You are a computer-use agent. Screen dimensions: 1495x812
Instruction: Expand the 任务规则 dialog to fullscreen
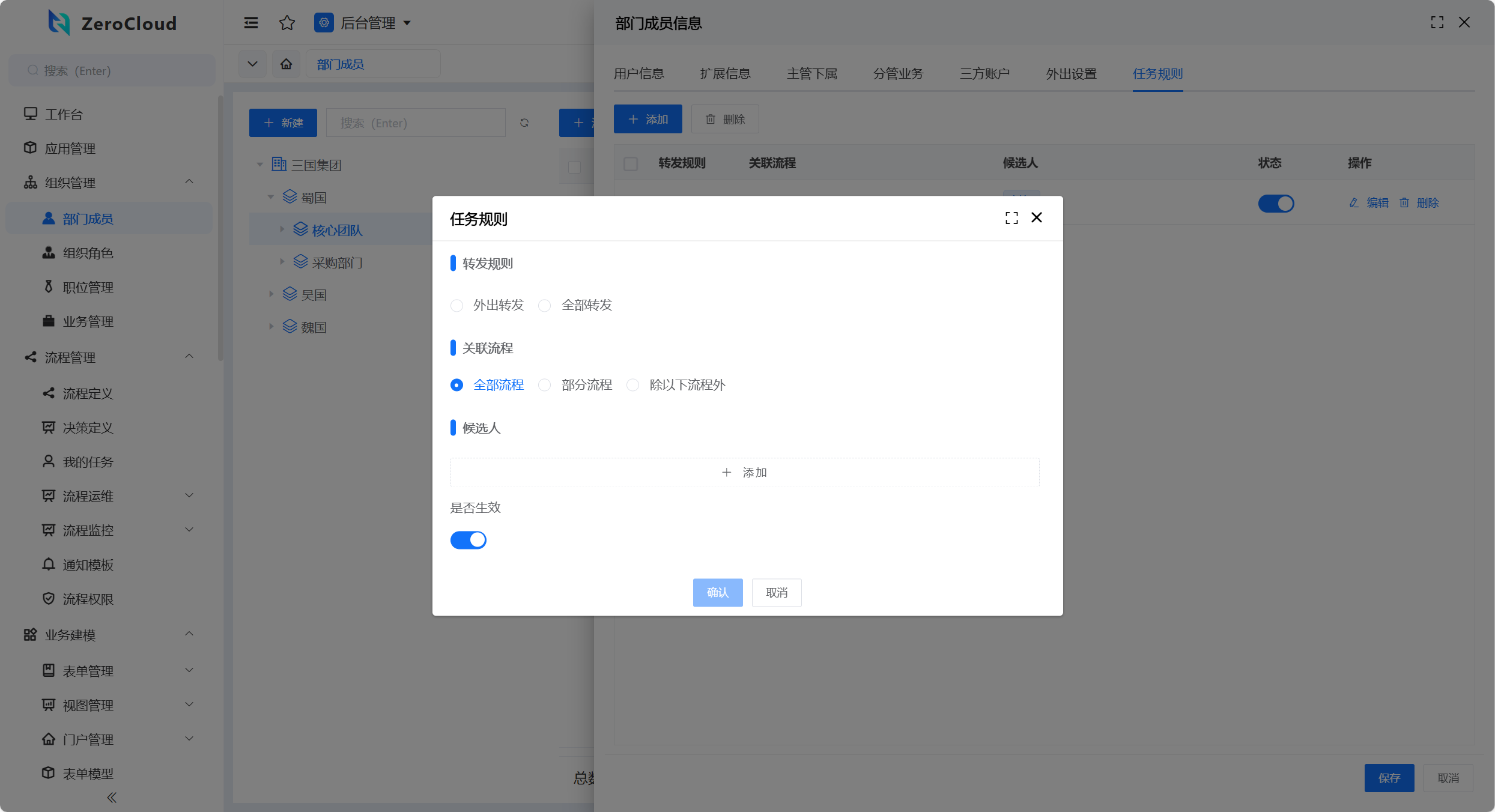coord(1011,218)
